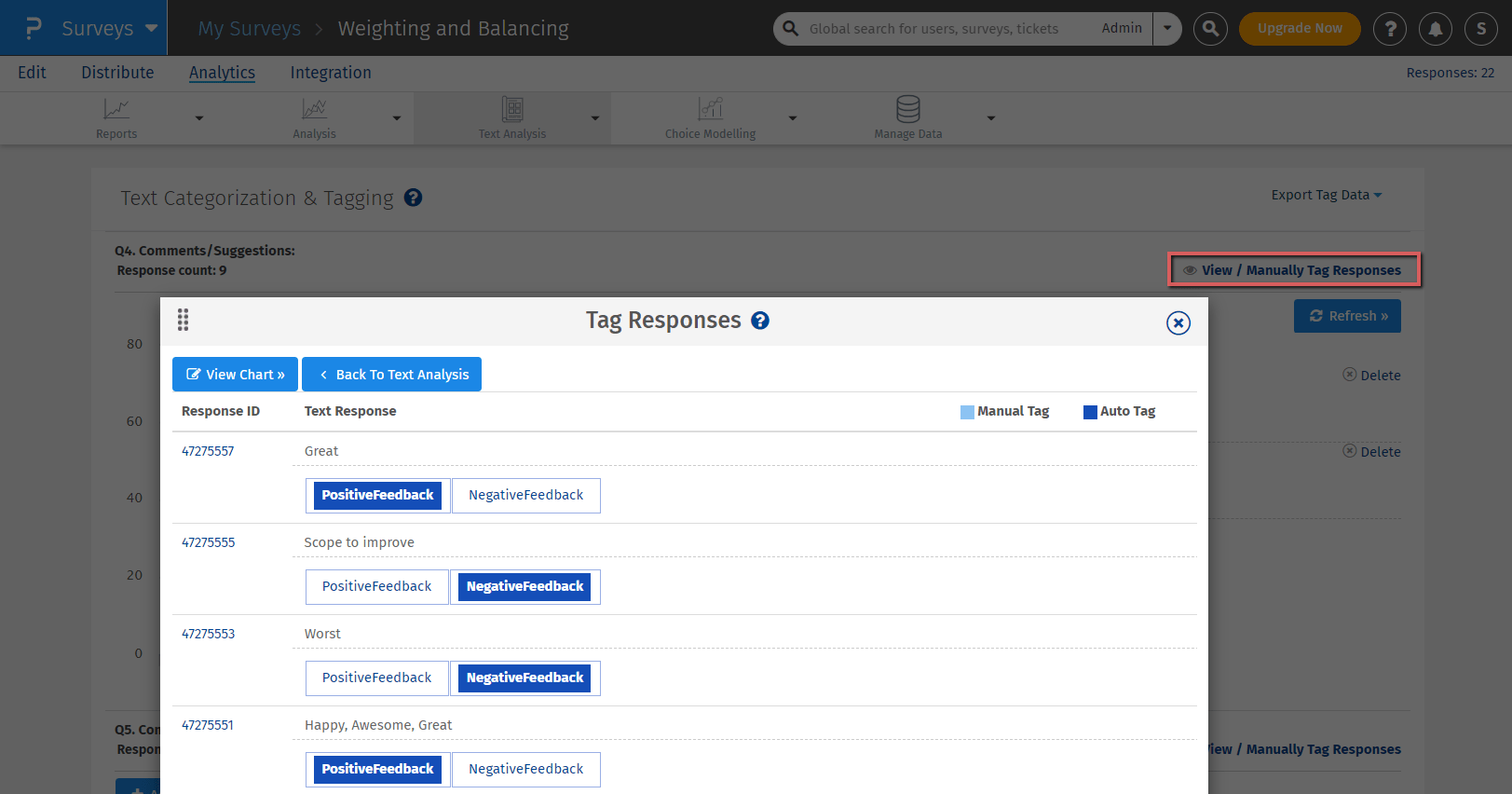Open help question mark in top bar
Screen dimensions: 1512x794
coord(1390,29)
